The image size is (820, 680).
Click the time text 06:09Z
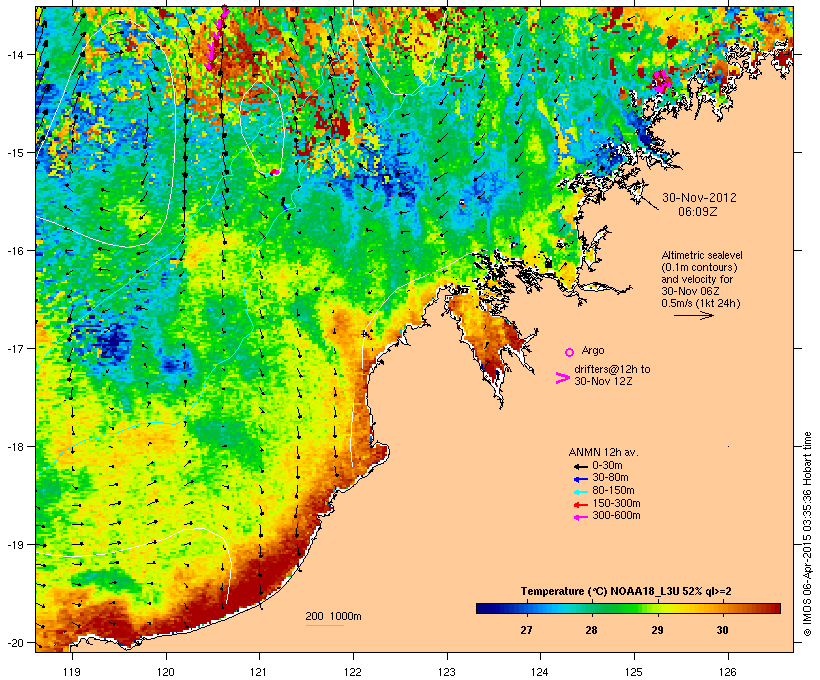[698, 211]
